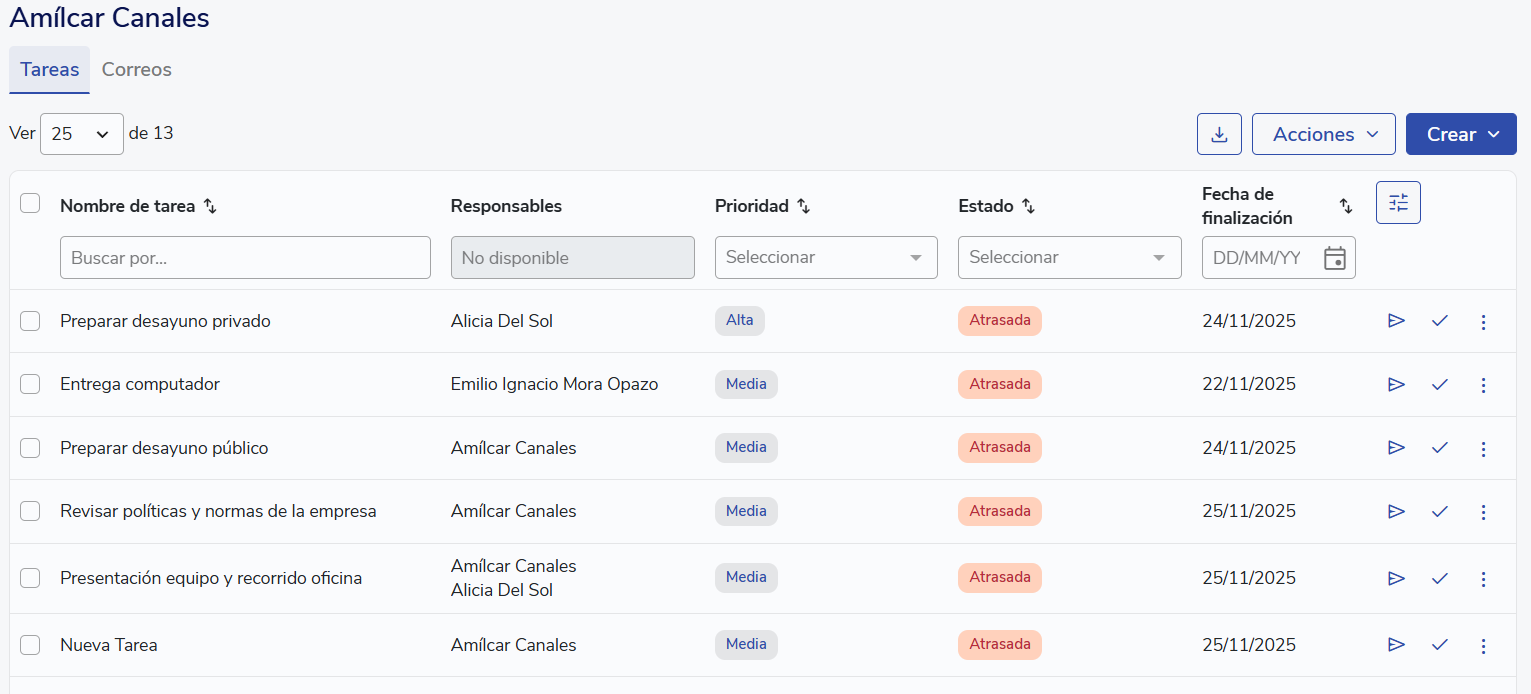Focus the Buscar por task name field
Viewport: 1531px width, 694px height.
pyautogui.click(x=245, y=257)
